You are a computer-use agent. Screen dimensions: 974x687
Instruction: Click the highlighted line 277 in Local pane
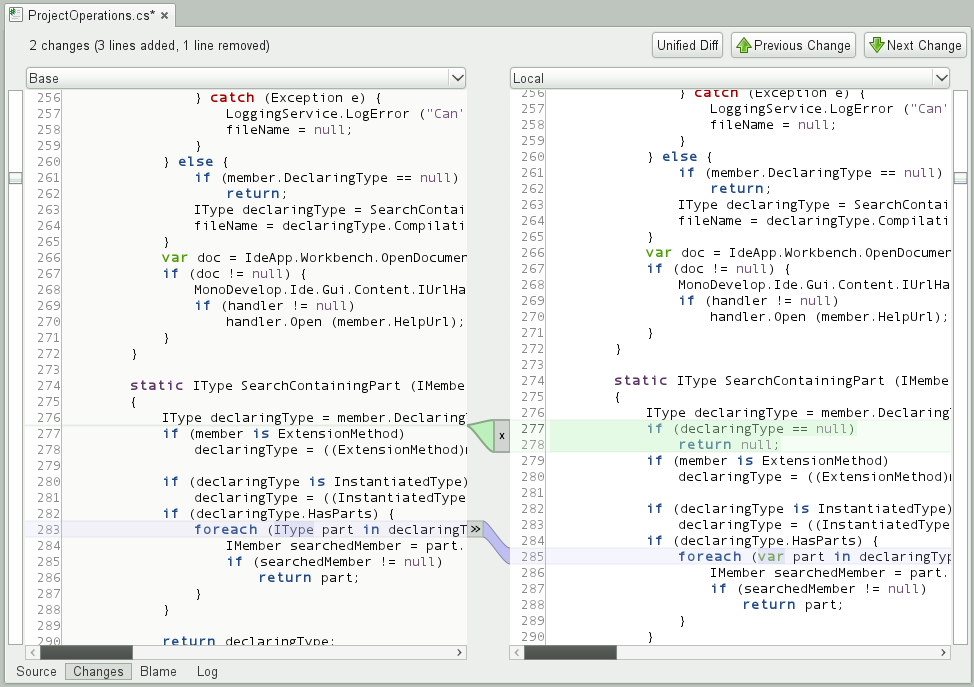(x=750, y=429)
